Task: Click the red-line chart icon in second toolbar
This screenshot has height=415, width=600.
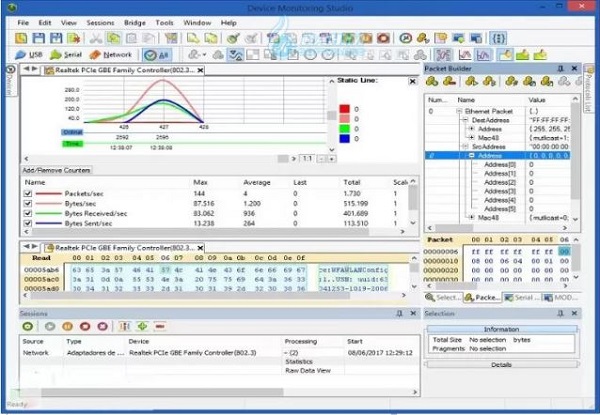Action: [x=465, y=55]
